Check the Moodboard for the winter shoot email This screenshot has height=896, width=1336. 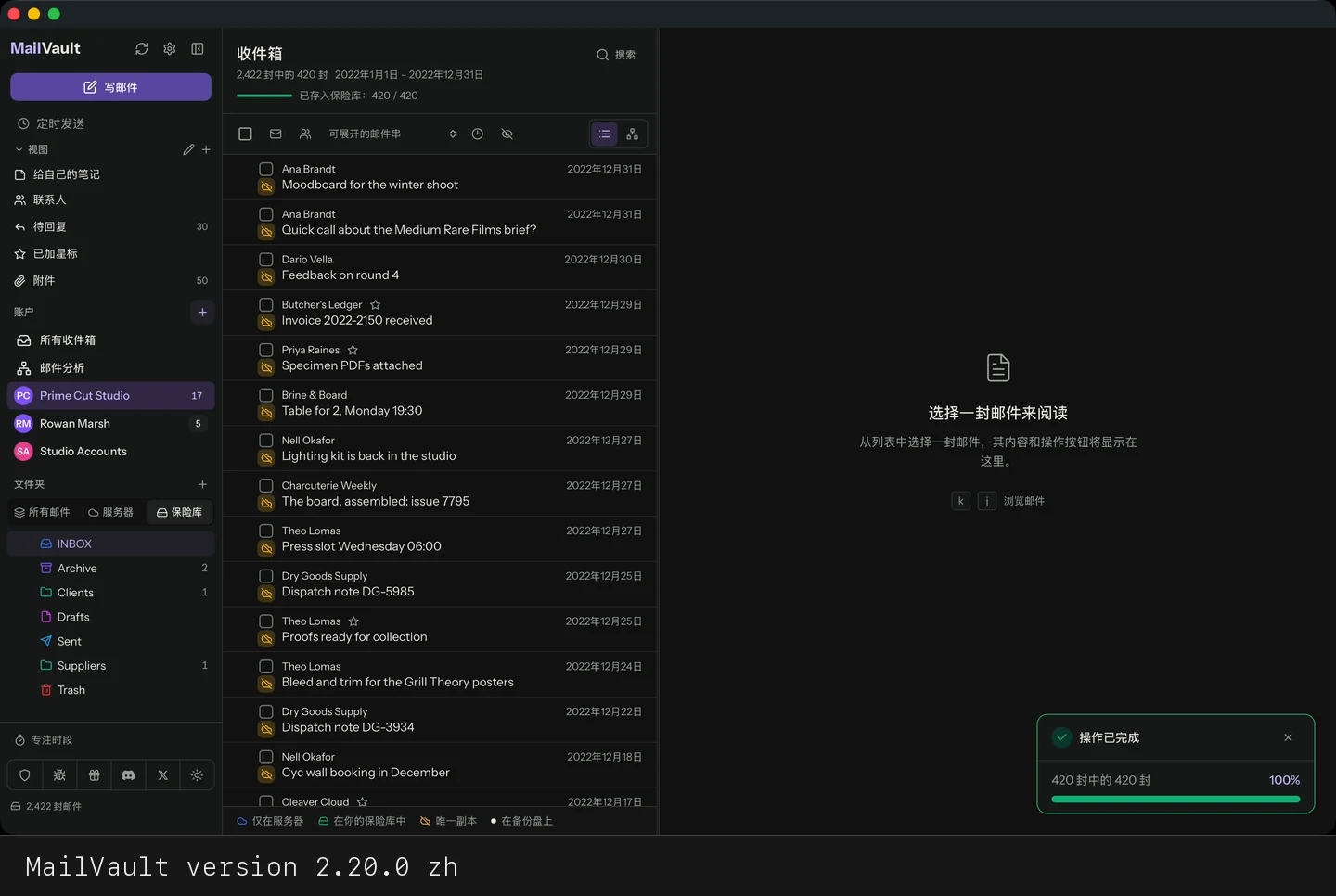pos(266,169)
